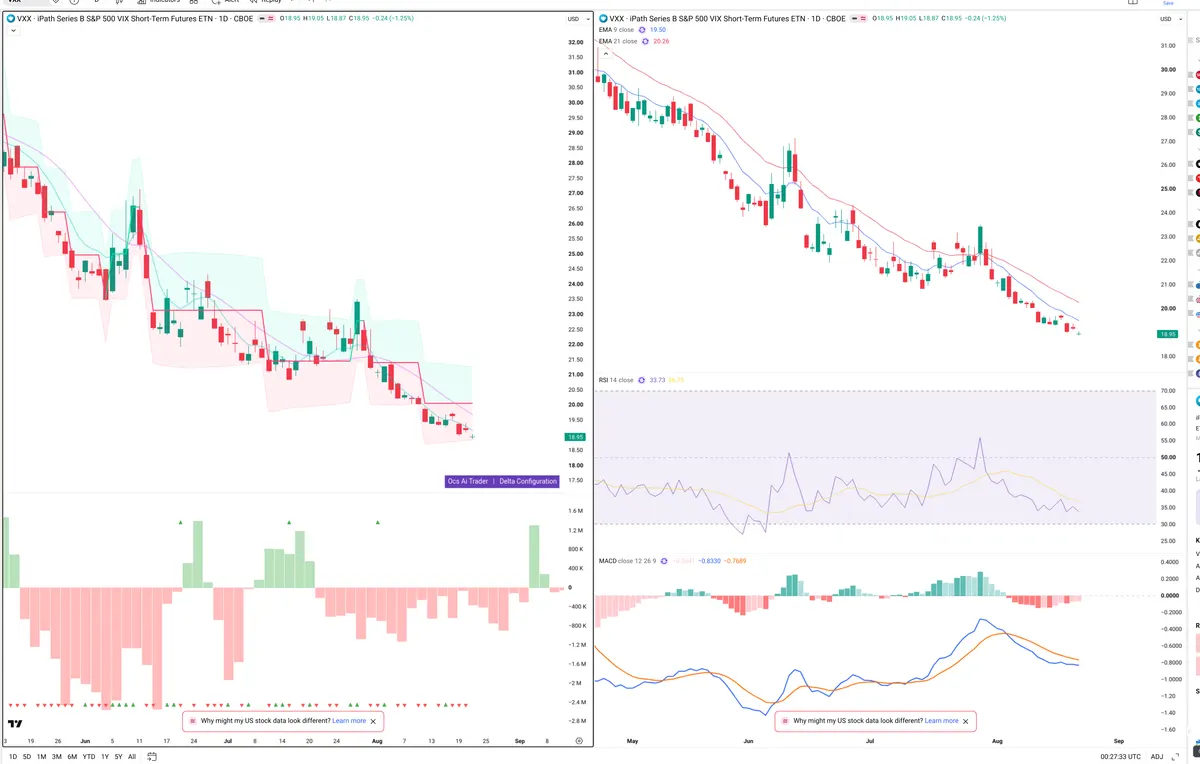Click 18.95 price label on right chart
Viewport: 1200px width, 764px height.
[x=1167, y=334]
